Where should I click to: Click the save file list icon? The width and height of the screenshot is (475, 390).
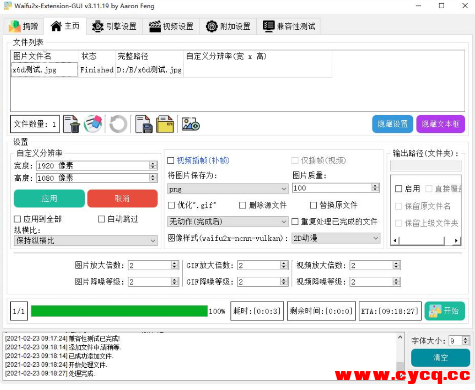coord(144,124)
